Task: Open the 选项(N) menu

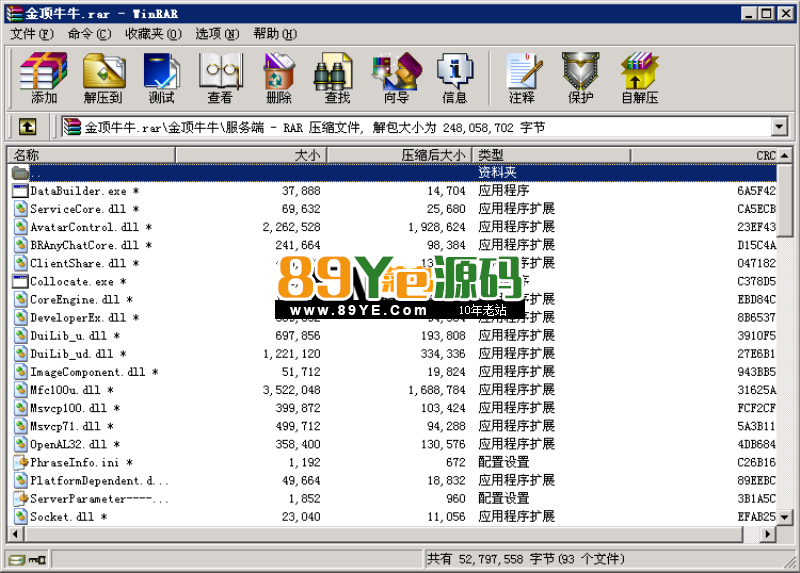Action: (217, 34)
